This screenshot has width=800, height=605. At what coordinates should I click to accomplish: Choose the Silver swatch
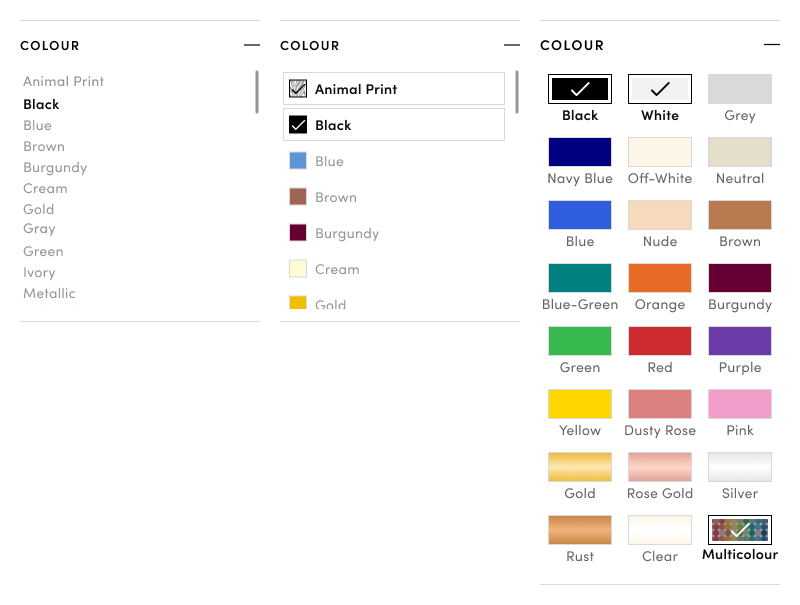tap(740, 467)
